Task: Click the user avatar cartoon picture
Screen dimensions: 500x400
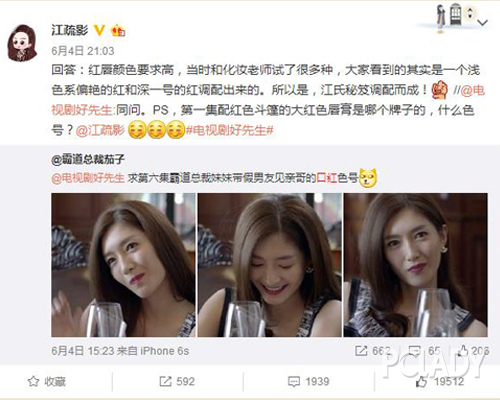Action: pyautogui.click(x=22, y=43)
